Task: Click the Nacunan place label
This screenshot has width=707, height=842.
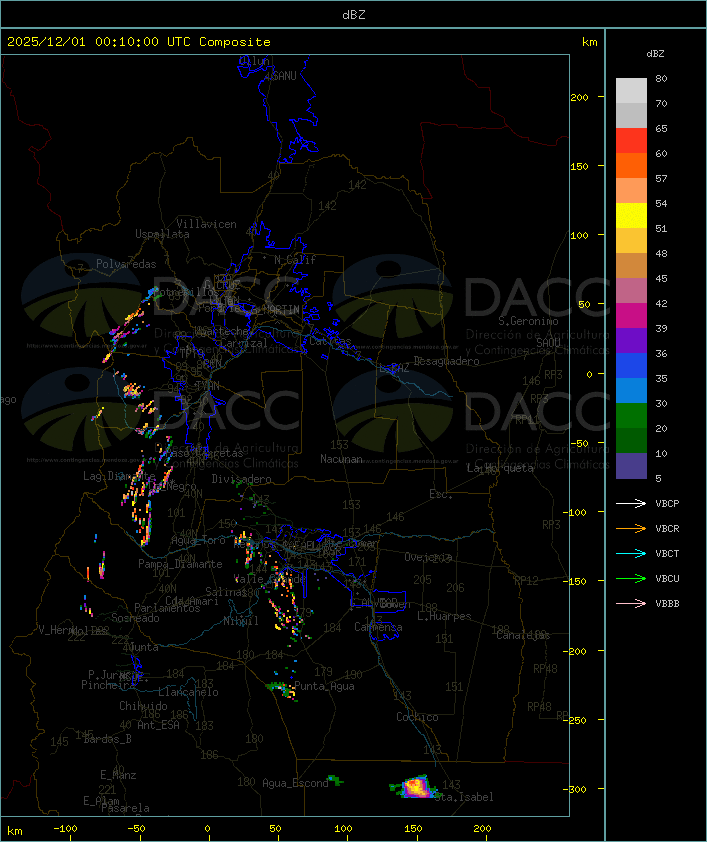Action: tap(341, 459)
